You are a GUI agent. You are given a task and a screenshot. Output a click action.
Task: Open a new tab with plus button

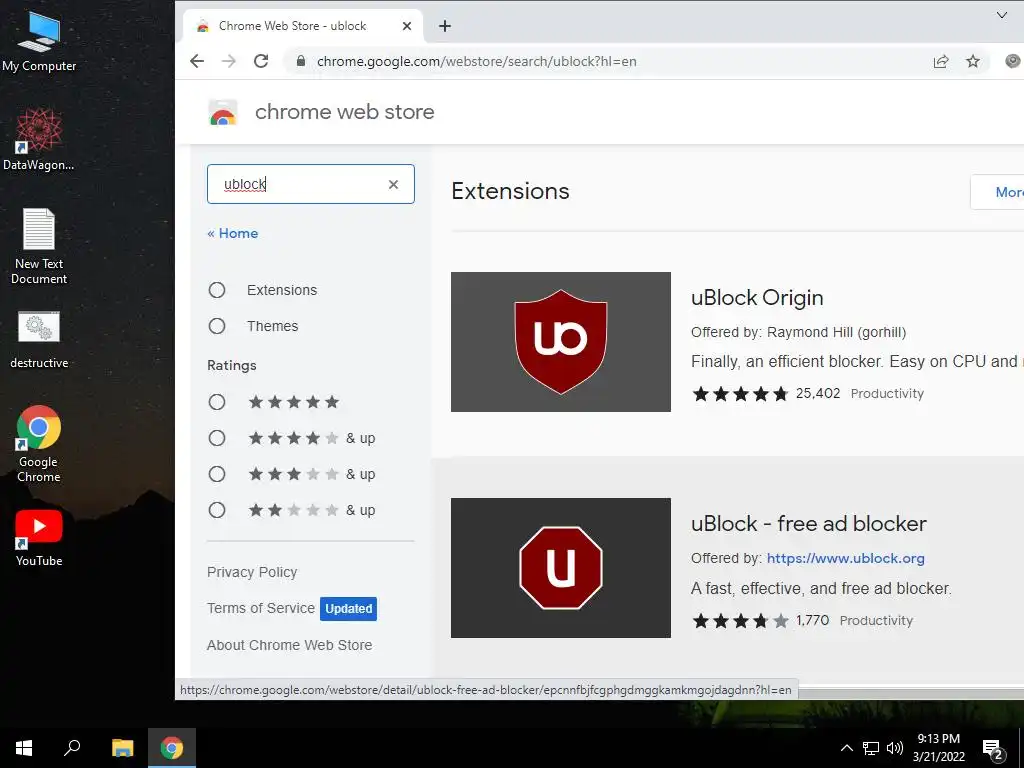point(445,26)
